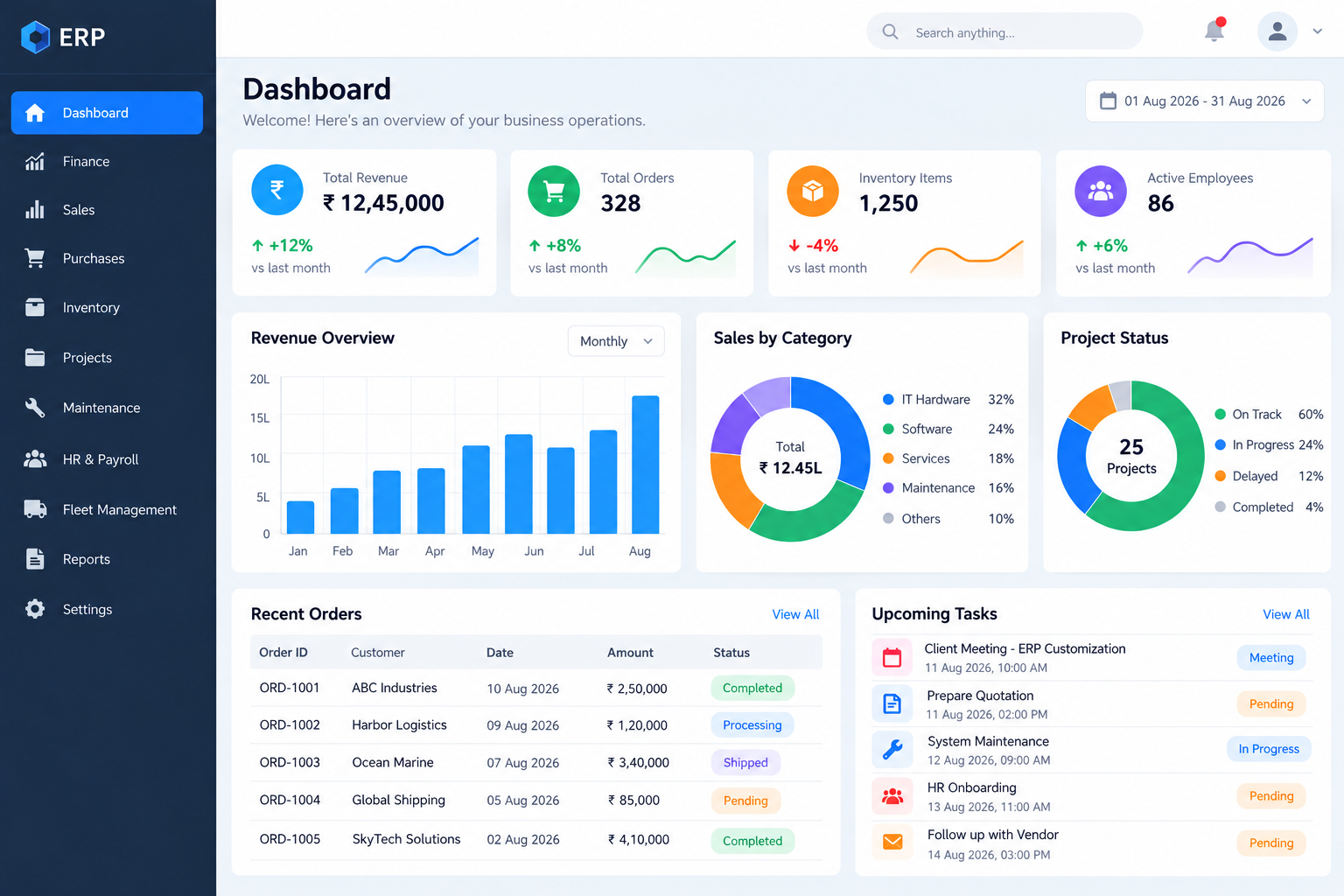The height and width of the screenshot is (896, 1344).
Task: Click View All in Upcoming Tasks
Action: click(x=1285, y=614)
